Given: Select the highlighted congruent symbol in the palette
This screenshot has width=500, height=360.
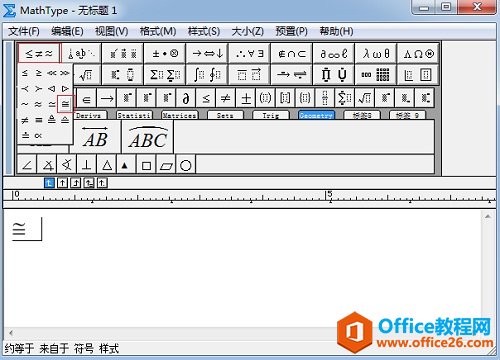Looking at the screenshot, I should 65,104.
